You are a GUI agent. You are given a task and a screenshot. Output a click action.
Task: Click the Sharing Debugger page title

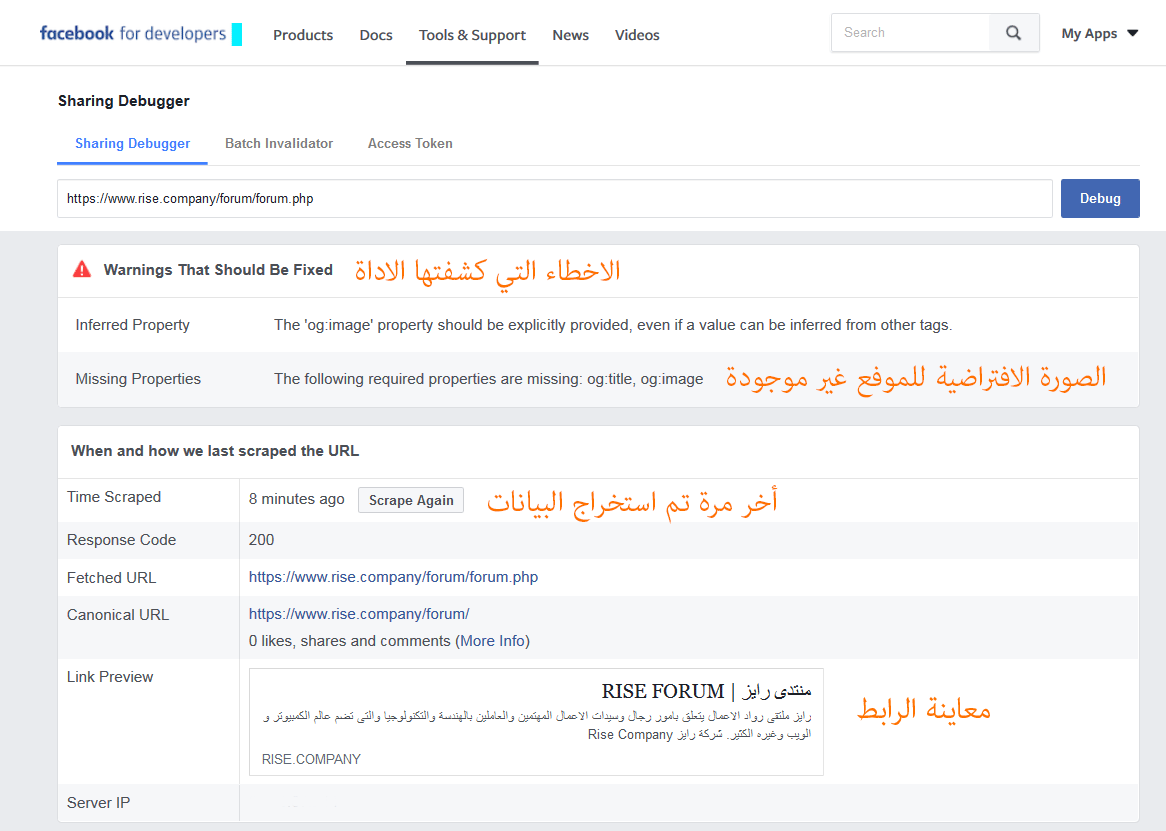(123, 101)
